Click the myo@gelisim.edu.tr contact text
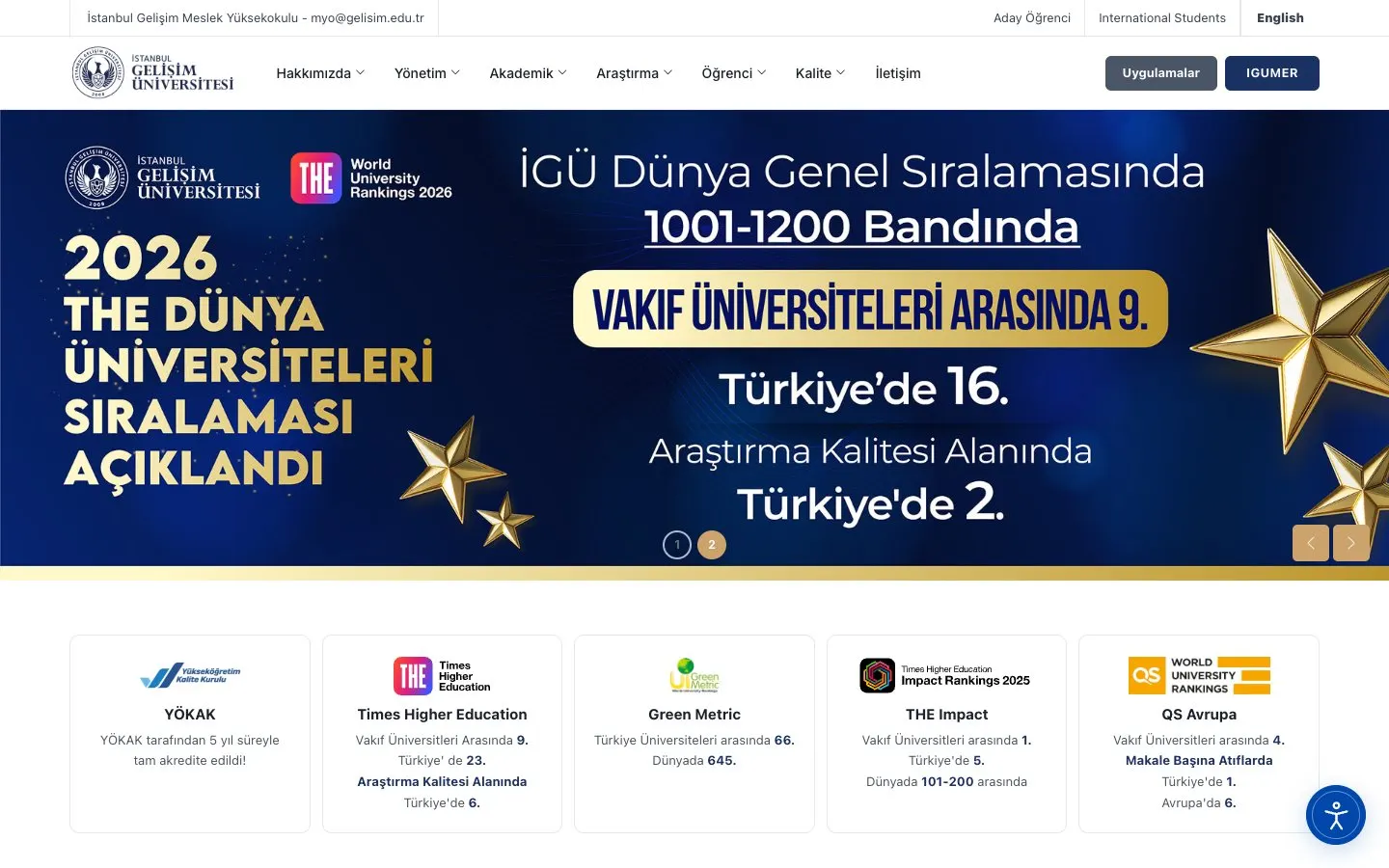Screen dimensions: 1389x868 pyautogui.click(x=368, y=18)
